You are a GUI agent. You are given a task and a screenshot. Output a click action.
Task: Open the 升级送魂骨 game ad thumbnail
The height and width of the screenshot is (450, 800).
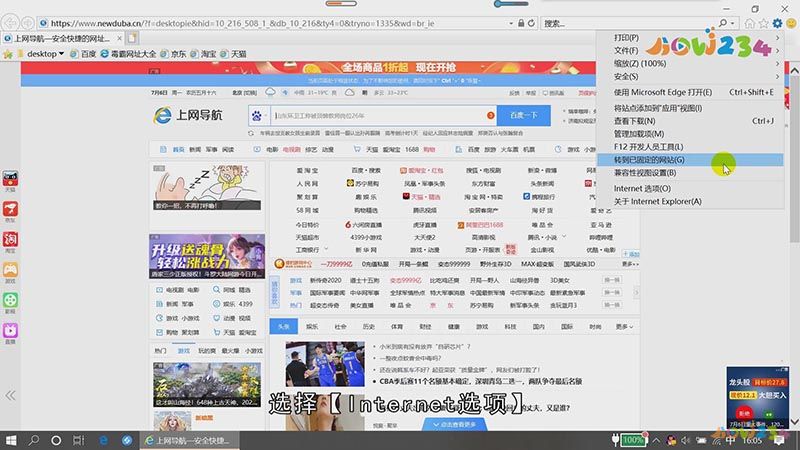coord(207,256)
